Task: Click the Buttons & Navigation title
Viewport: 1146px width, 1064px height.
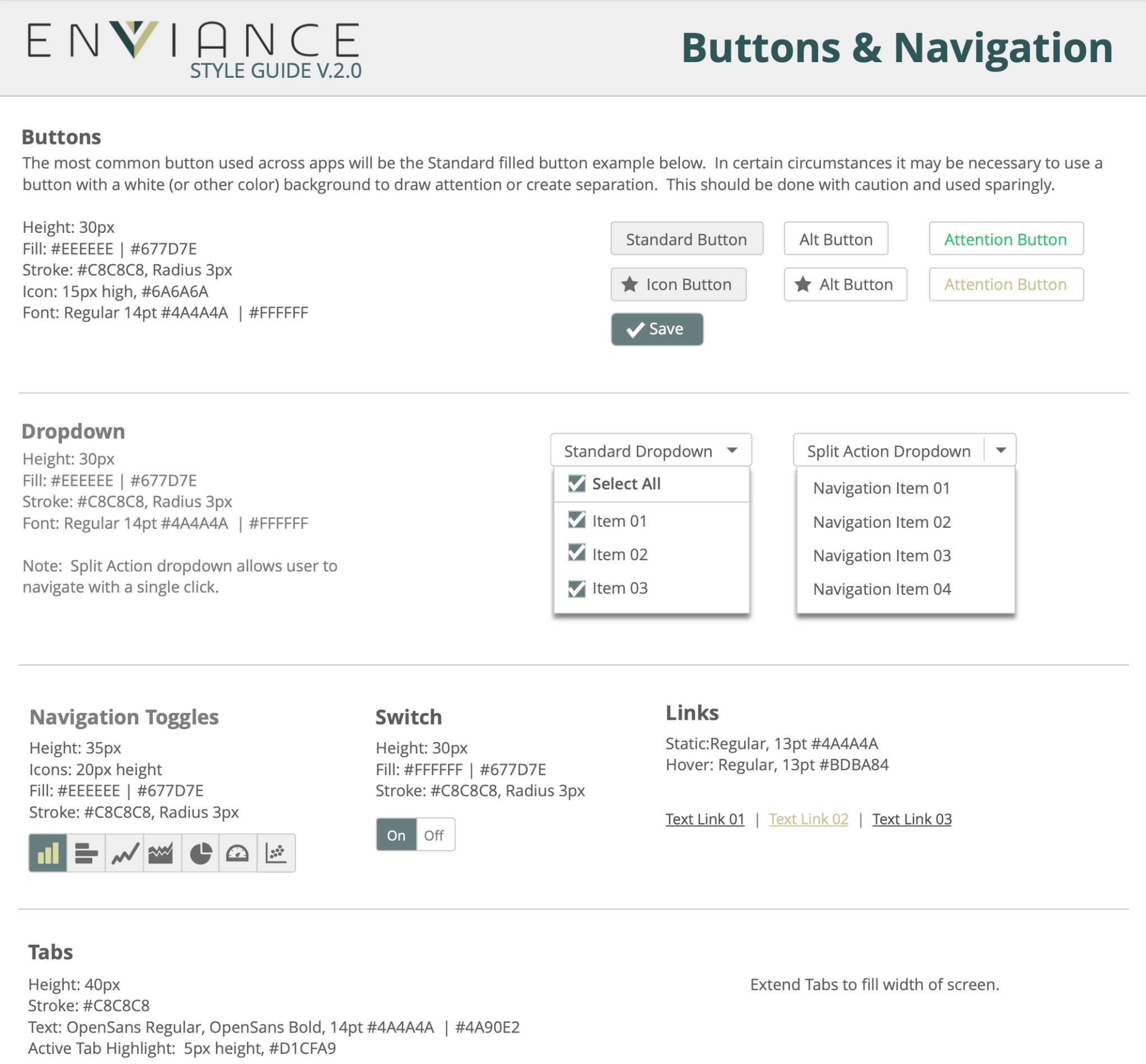Action: pyautogui.click(x=898, y=48)
